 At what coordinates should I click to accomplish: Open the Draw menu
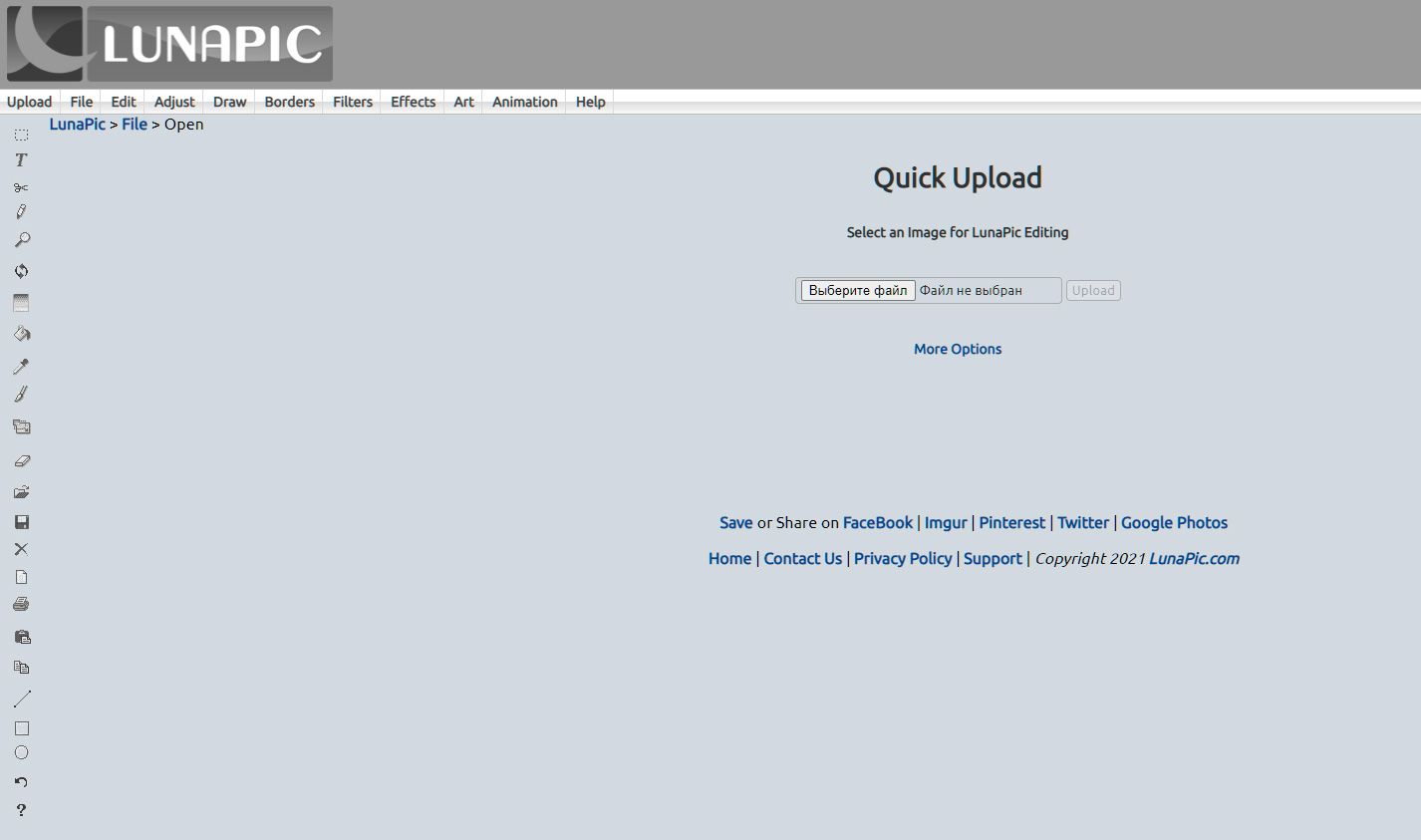pyautogui.click(x=229, y=102)
